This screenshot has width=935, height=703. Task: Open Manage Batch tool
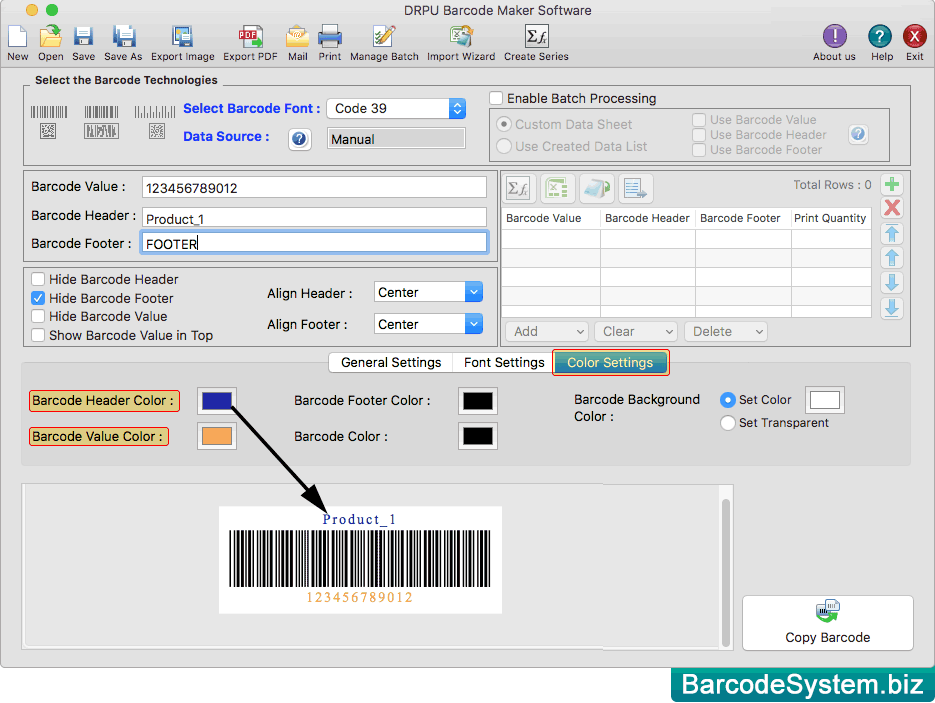click(x=384, y=43)
